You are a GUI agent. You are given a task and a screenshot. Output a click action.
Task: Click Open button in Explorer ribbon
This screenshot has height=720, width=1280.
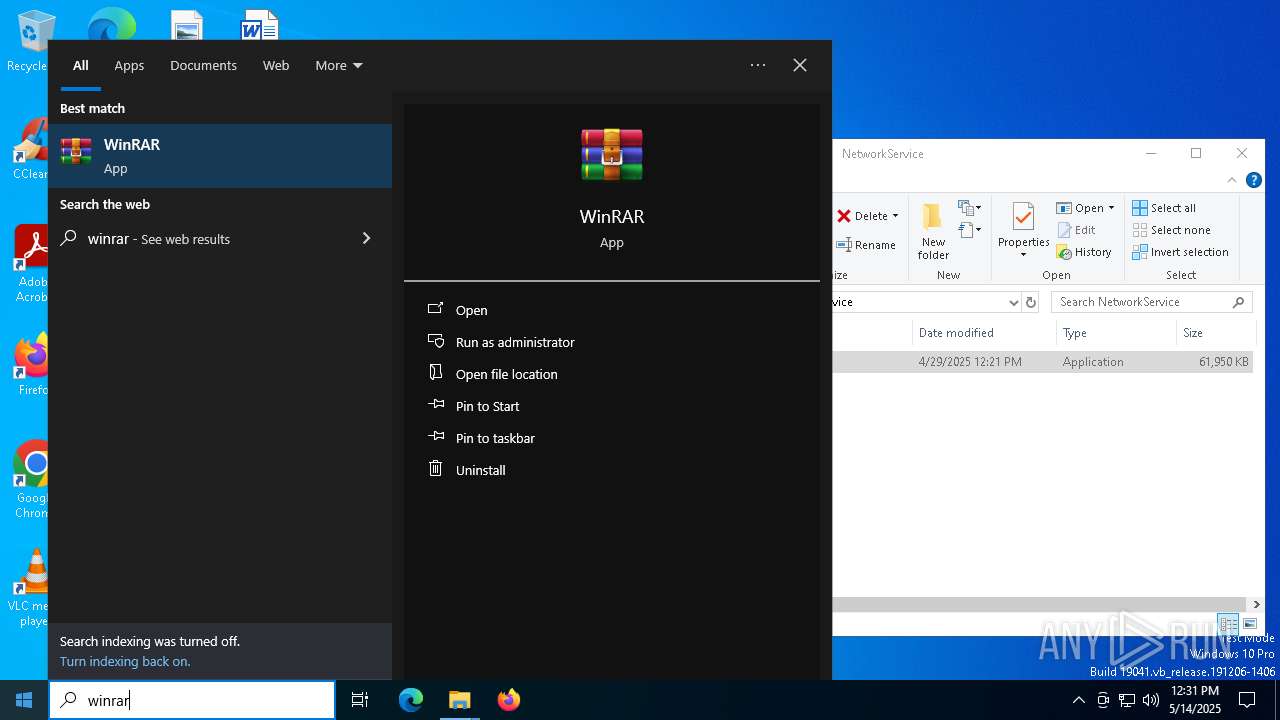pyautogui.click(x=1080, y=208)
